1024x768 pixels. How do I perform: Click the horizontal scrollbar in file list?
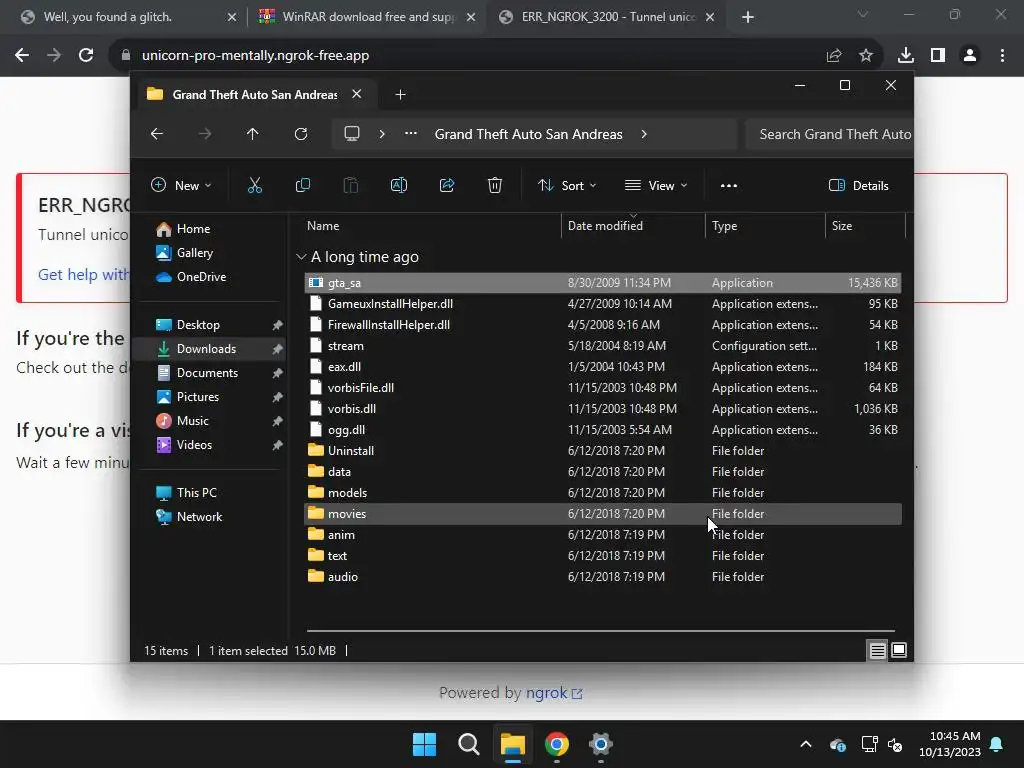tap(601, 631)
